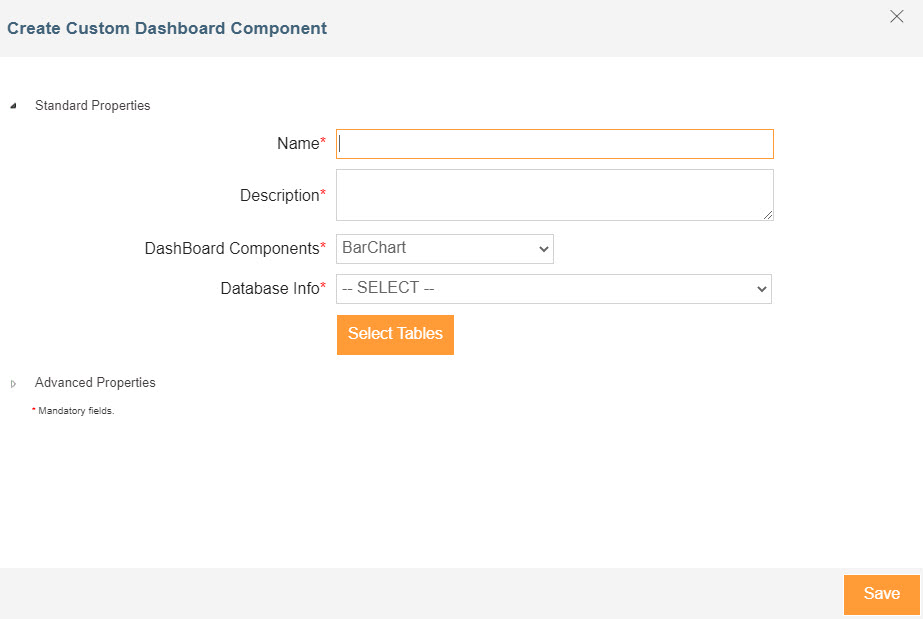Click the Description field label
The height and width of the screenshot is (619, 923).
click(279, 196)
